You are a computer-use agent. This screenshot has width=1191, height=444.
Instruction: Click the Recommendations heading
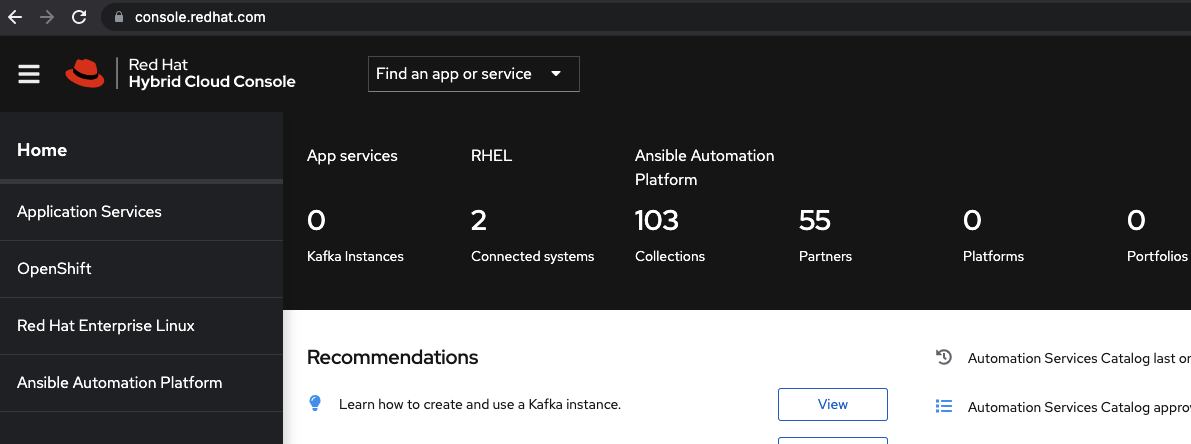click(393, 357)
